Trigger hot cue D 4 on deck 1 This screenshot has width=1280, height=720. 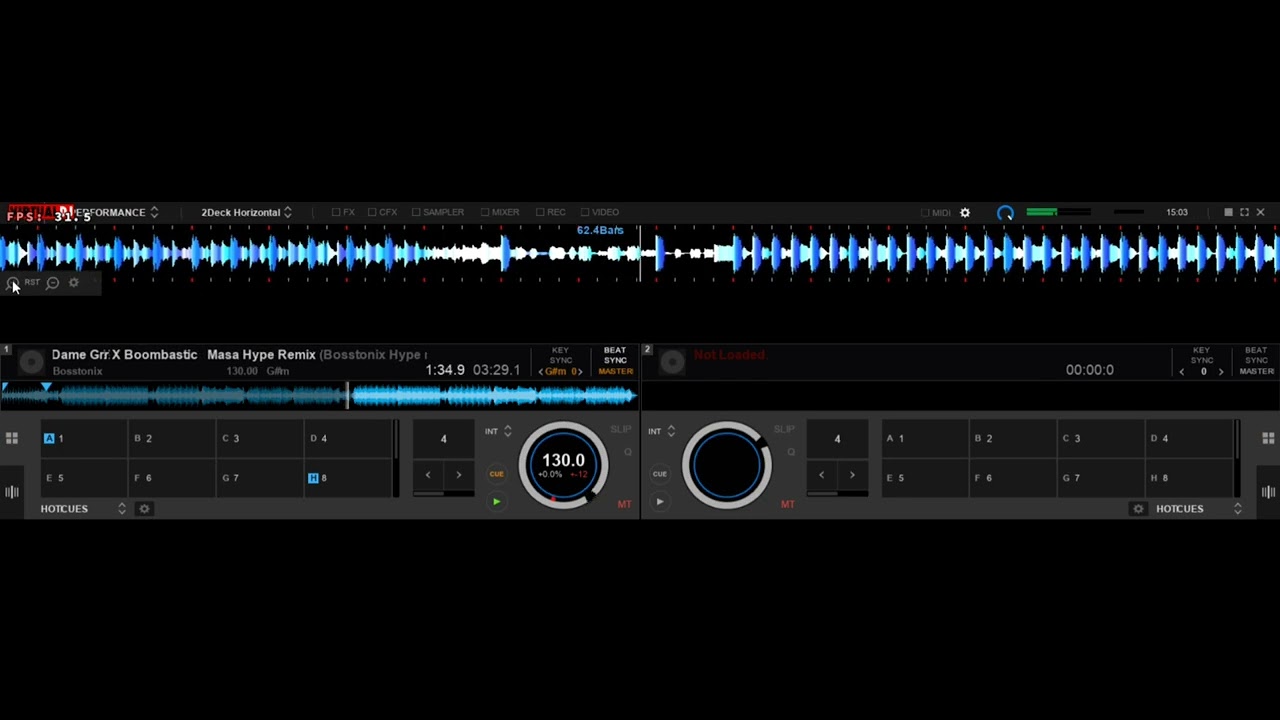(x=348, y=438)
